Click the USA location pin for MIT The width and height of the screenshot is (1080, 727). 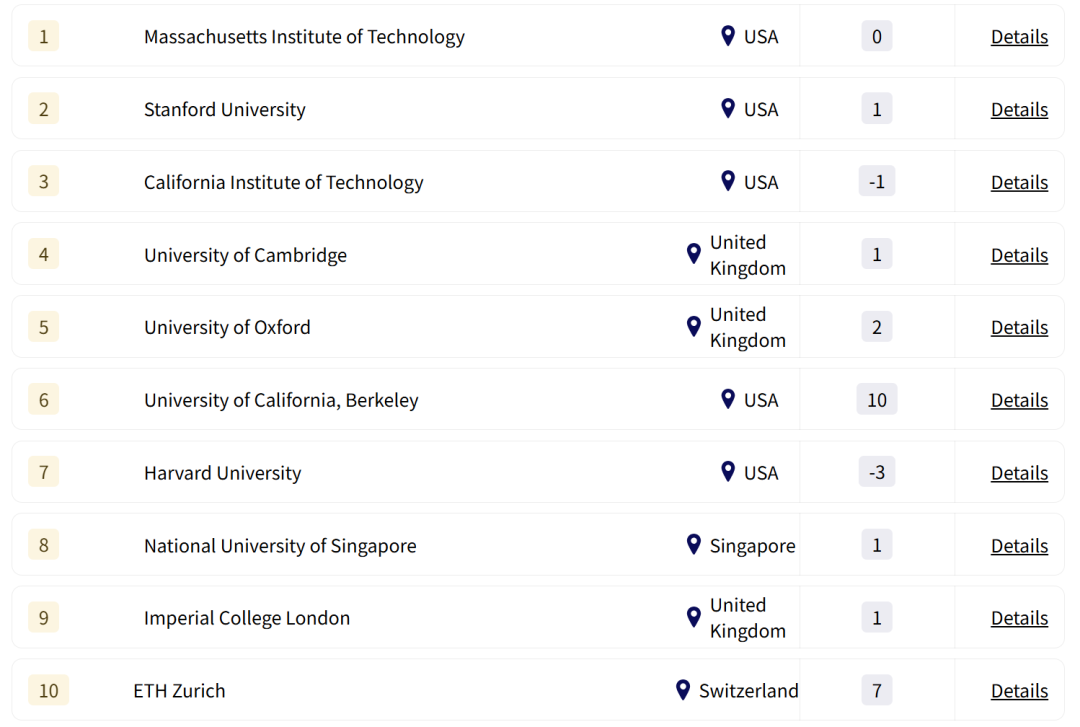[x=728, y=36]
